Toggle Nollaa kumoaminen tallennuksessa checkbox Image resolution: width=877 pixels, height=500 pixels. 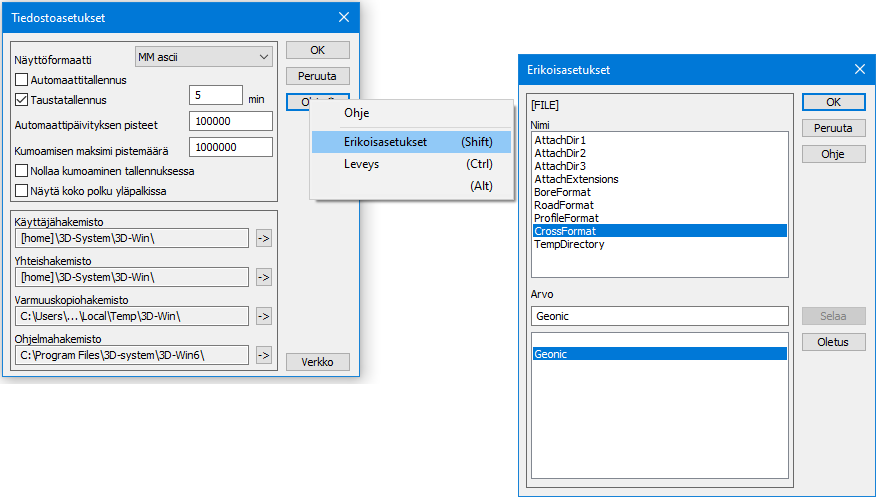pyautogui.click(x=22, y=171)
